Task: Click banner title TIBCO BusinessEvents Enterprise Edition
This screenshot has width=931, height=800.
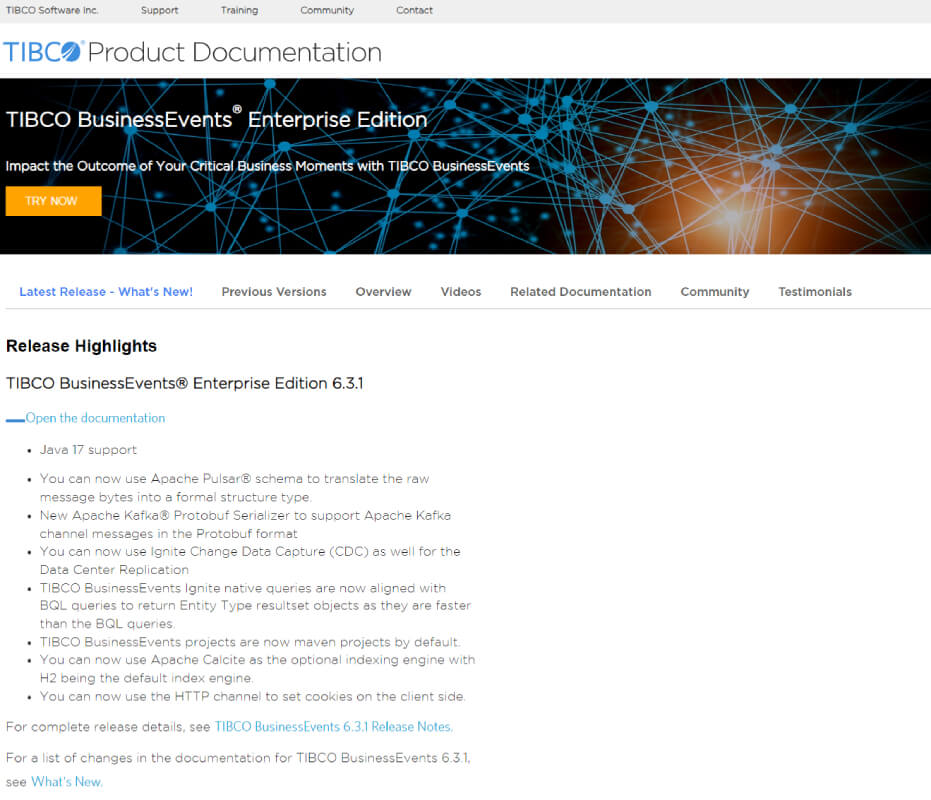Action: (x=217, y=118)
